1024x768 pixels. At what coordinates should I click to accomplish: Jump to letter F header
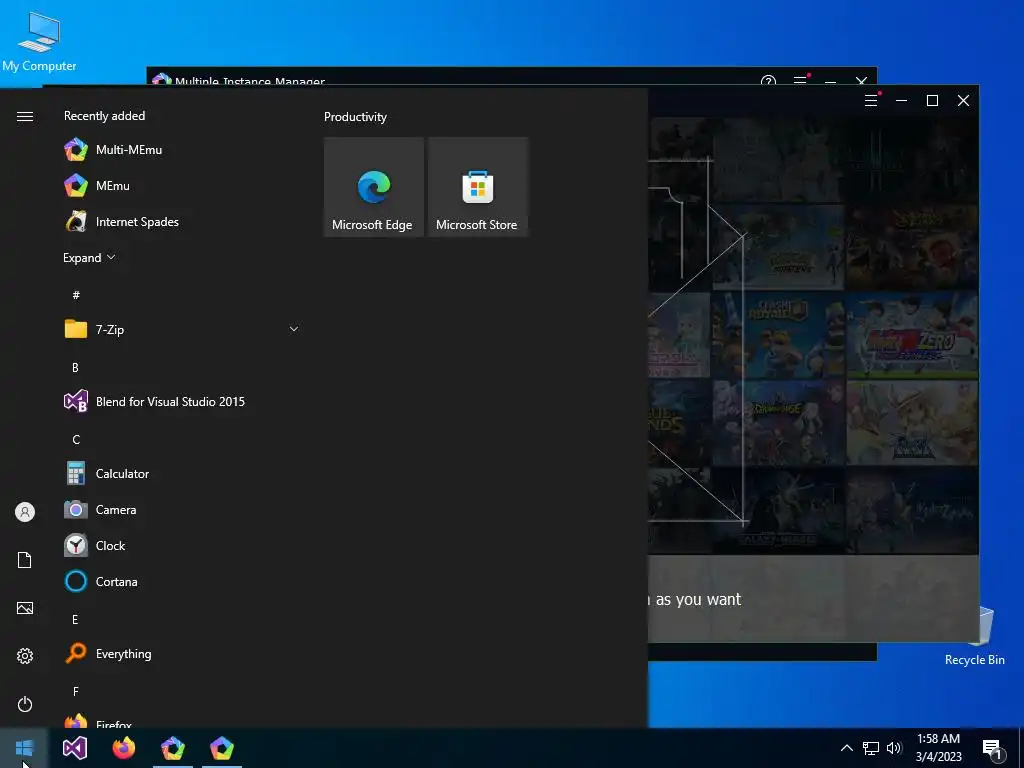click(76, 692)
